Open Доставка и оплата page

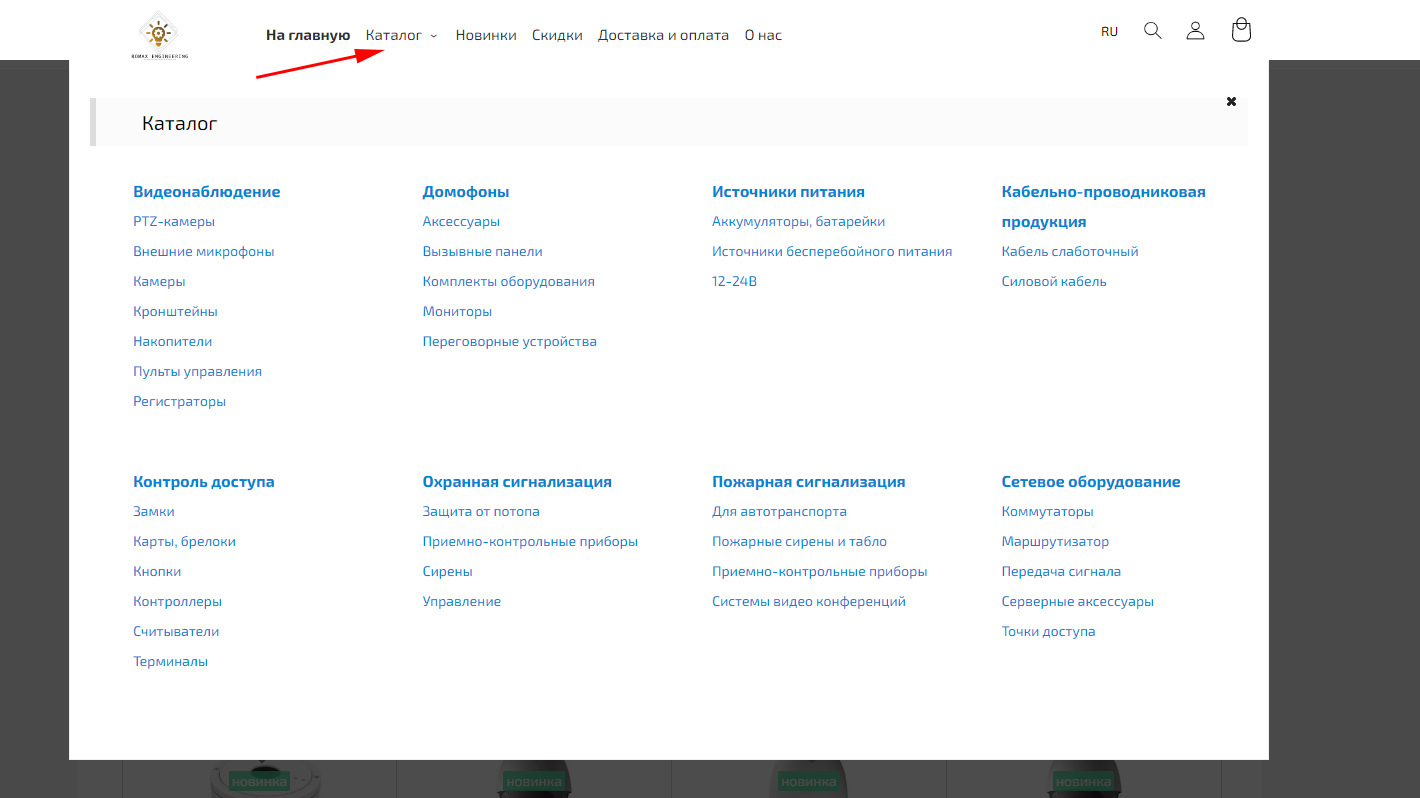click(663, 35)
